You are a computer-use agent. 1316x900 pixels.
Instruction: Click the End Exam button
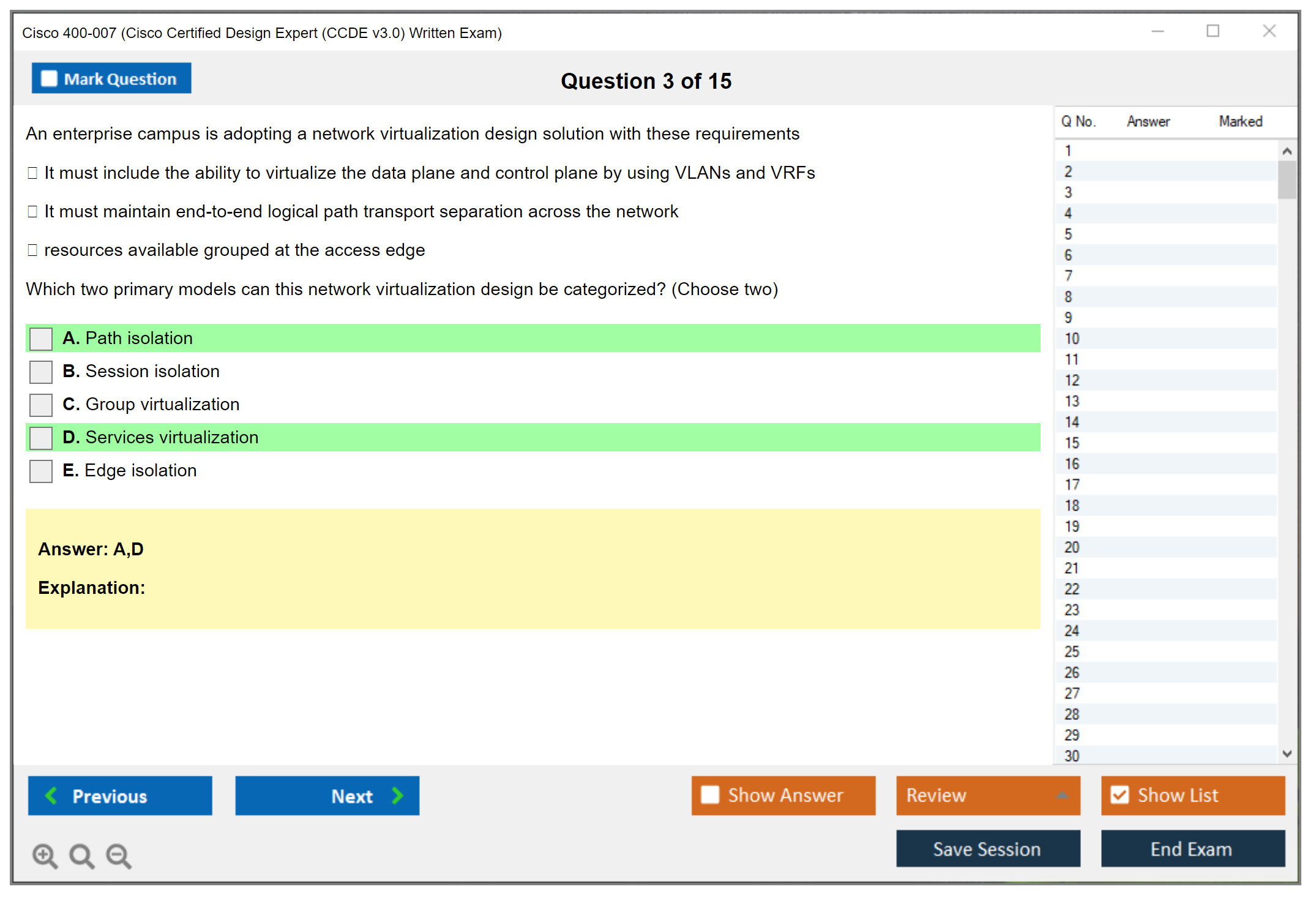(x=1192, y=849)
